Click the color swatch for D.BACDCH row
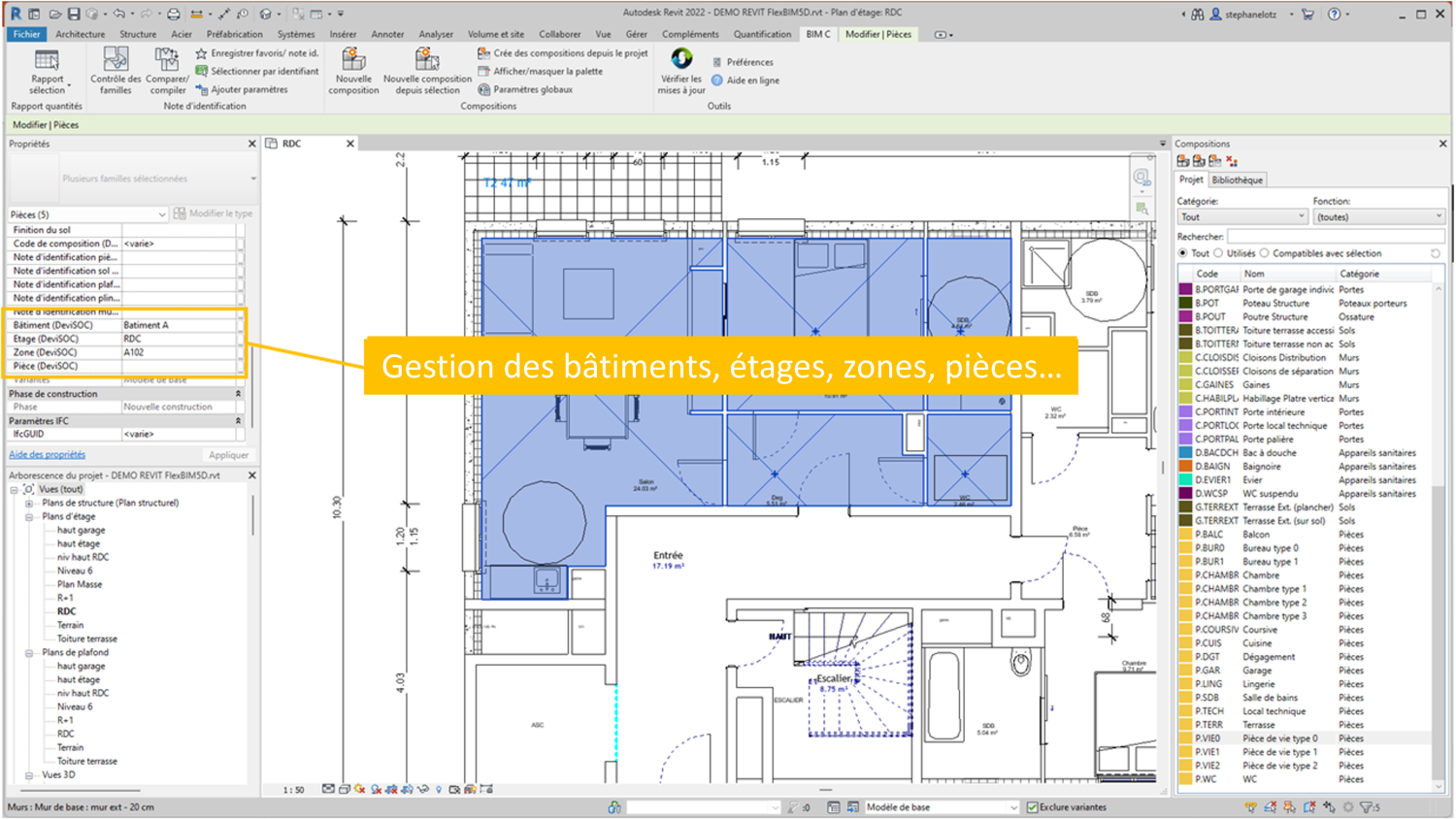Image resolution: width=1456 pixels, height=819 pixels. [x=1185, y=453]
